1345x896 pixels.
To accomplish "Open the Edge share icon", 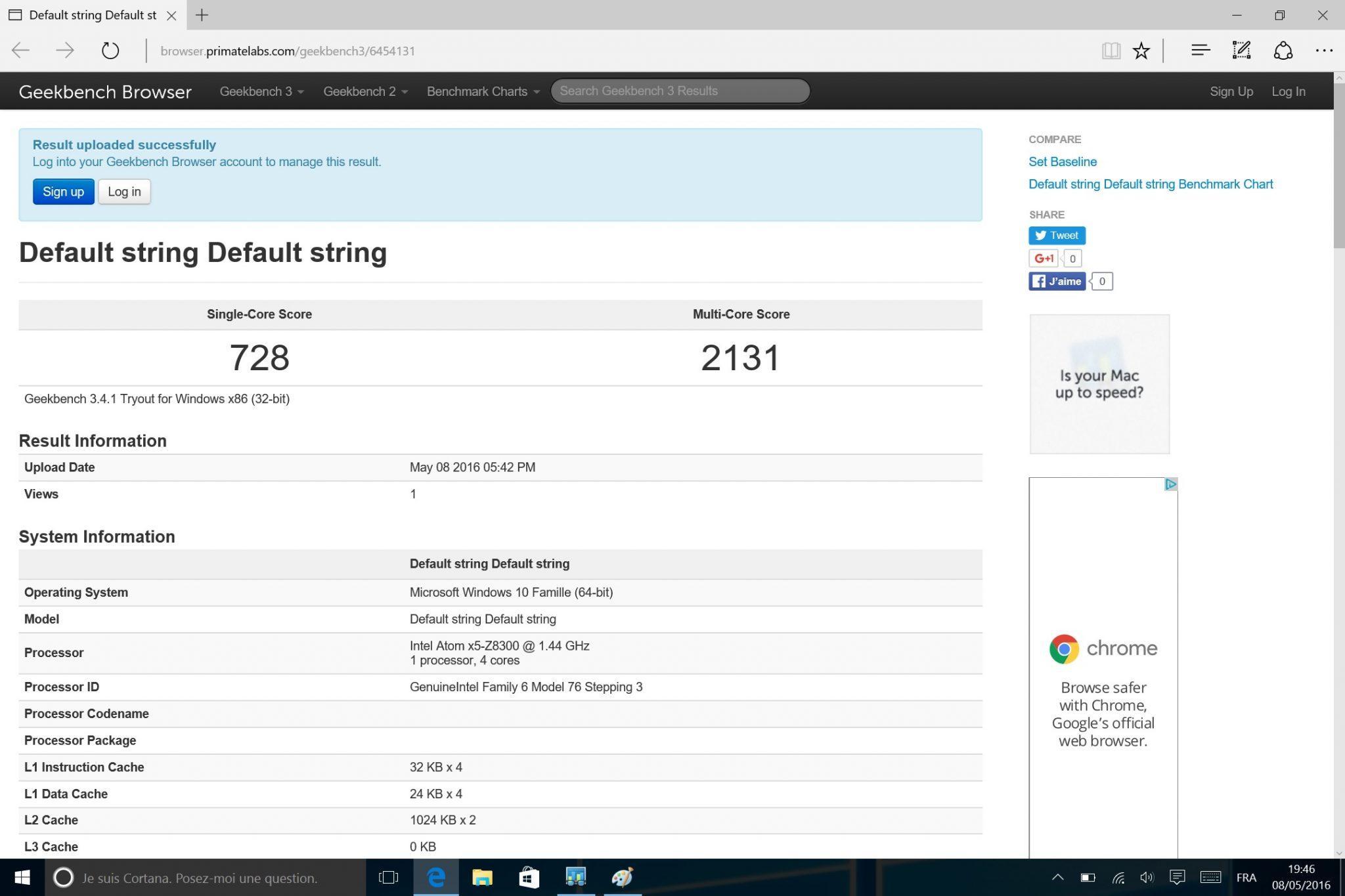I will coord(1283,51).
